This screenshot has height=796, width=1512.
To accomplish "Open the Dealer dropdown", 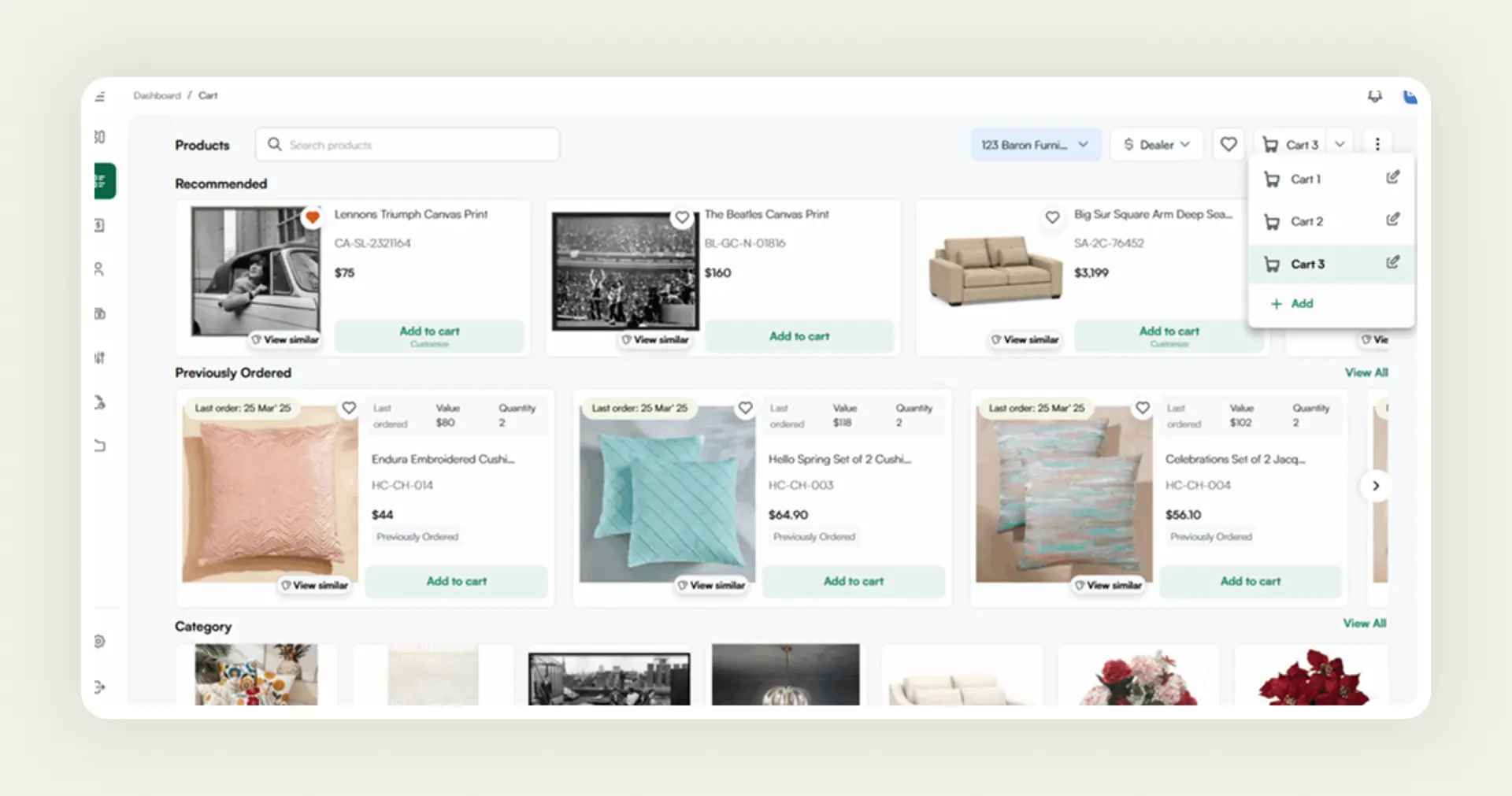I will pos(1155,144).
